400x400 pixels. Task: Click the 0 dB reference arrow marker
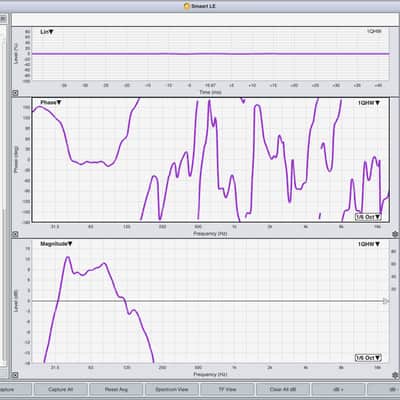(386, 301)
